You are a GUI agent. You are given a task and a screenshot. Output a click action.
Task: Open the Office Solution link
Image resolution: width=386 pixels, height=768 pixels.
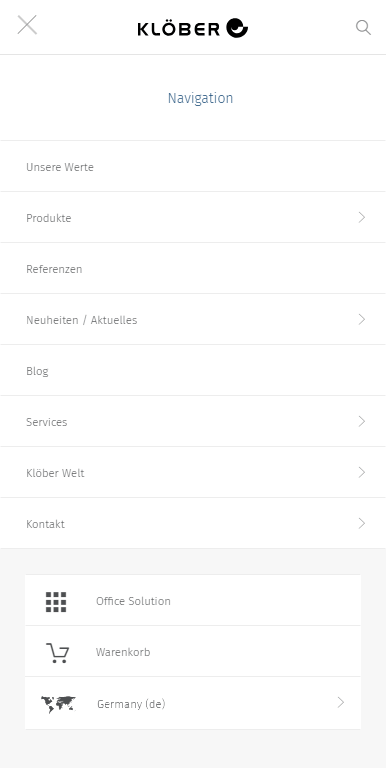coord(133,601)
